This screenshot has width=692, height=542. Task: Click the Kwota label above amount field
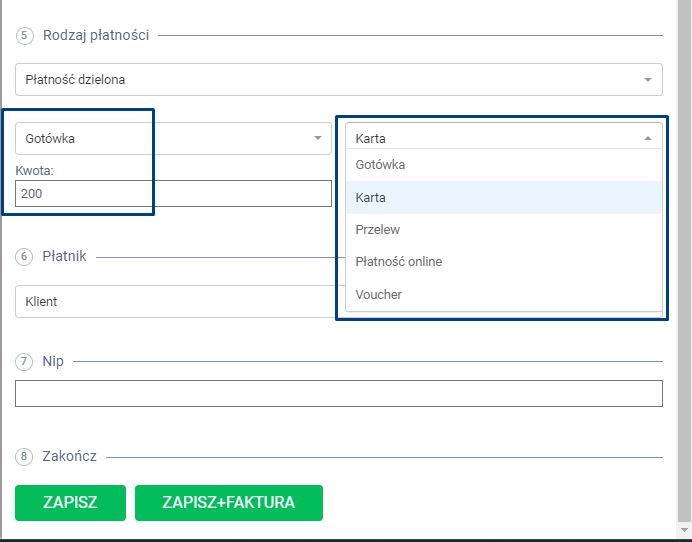click(35, 171)
